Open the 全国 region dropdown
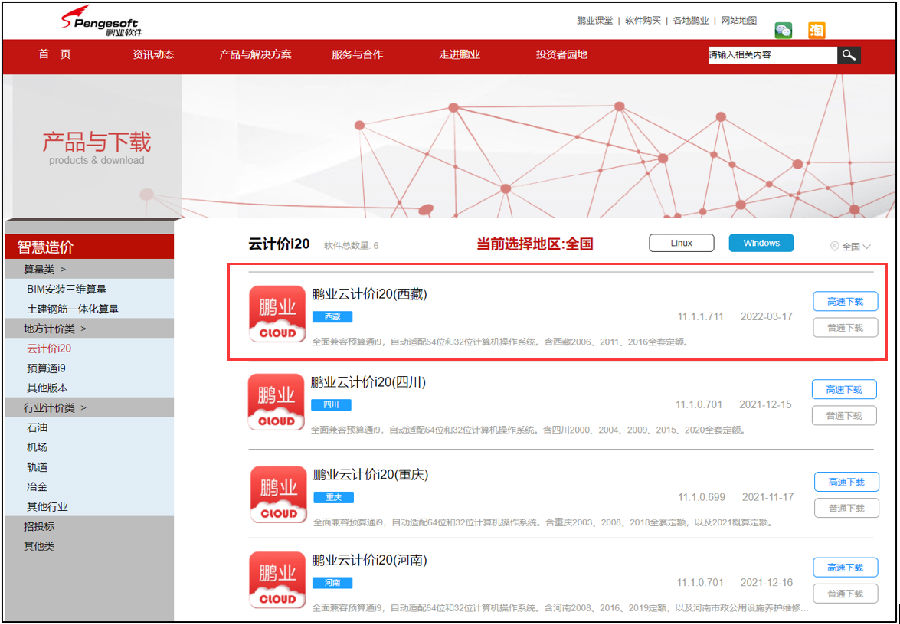The width and height of the screenshot is (900, 624). click(x=851, y=246)
